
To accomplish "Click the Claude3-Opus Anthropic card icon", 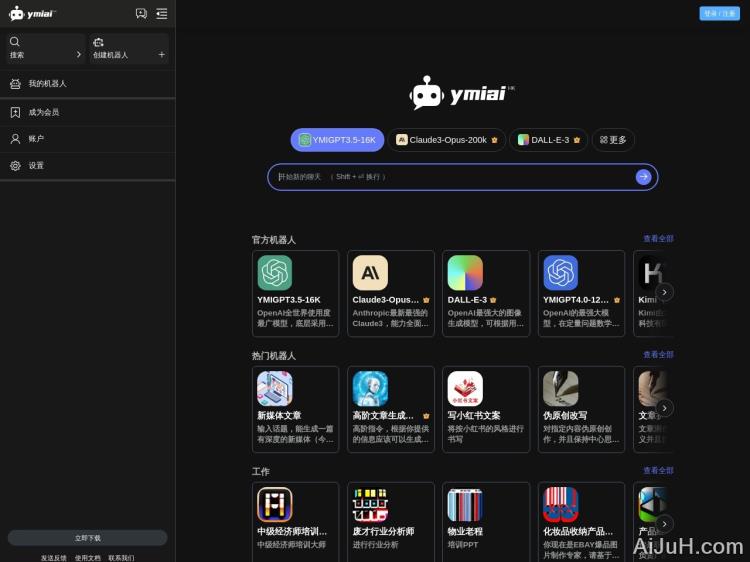I will coord(370,273).
